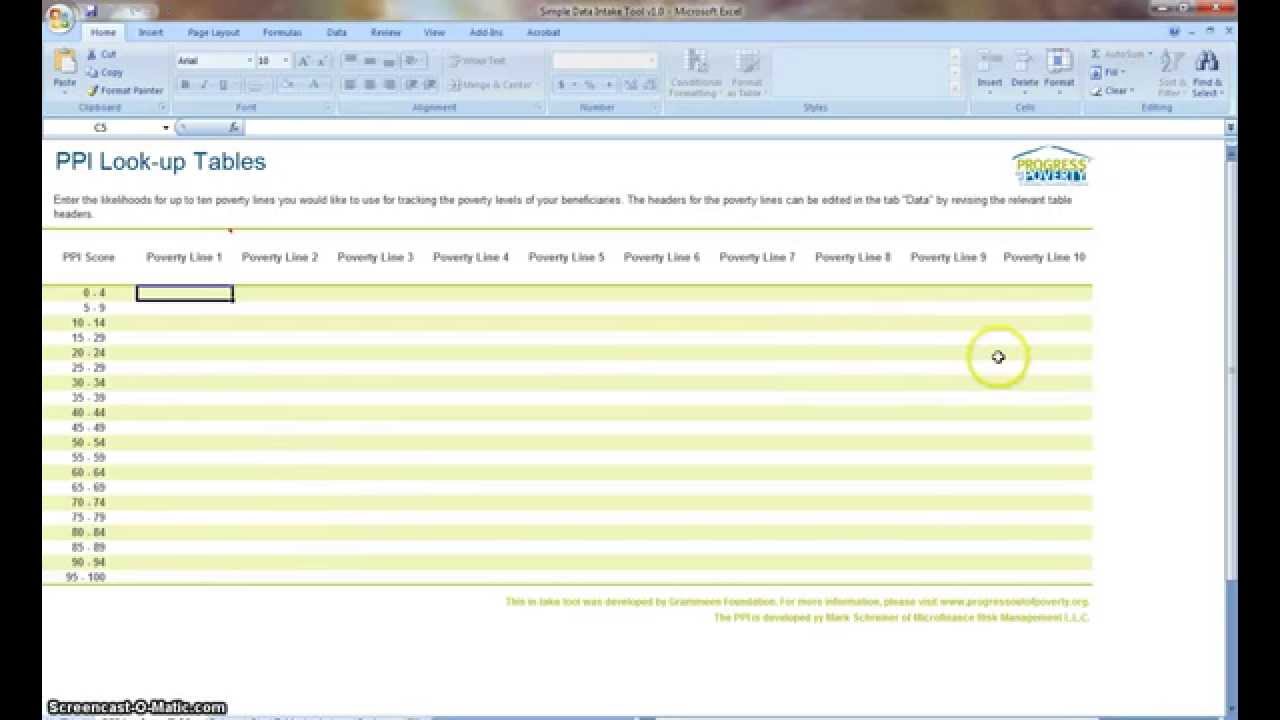This screenshot has height=720, width=1280.
Task: Open the Data ribbon tab
Action: [x=337, y=32]
